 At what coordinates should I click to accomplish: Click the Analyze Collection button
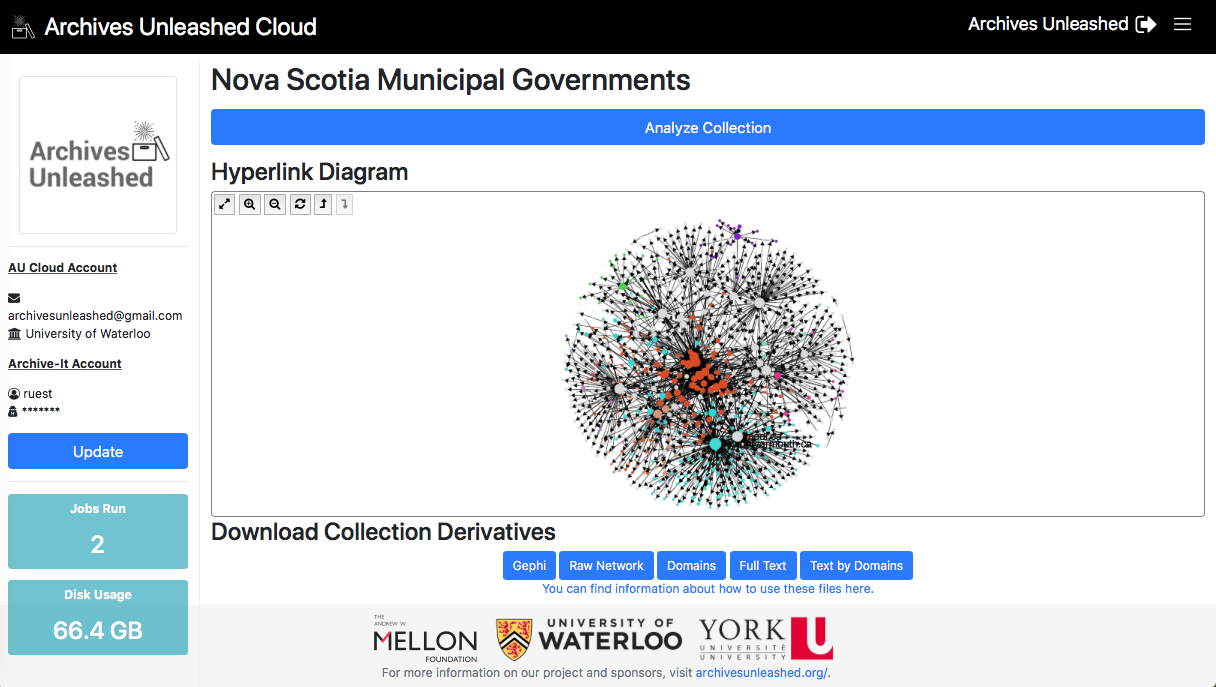[708, 128]
